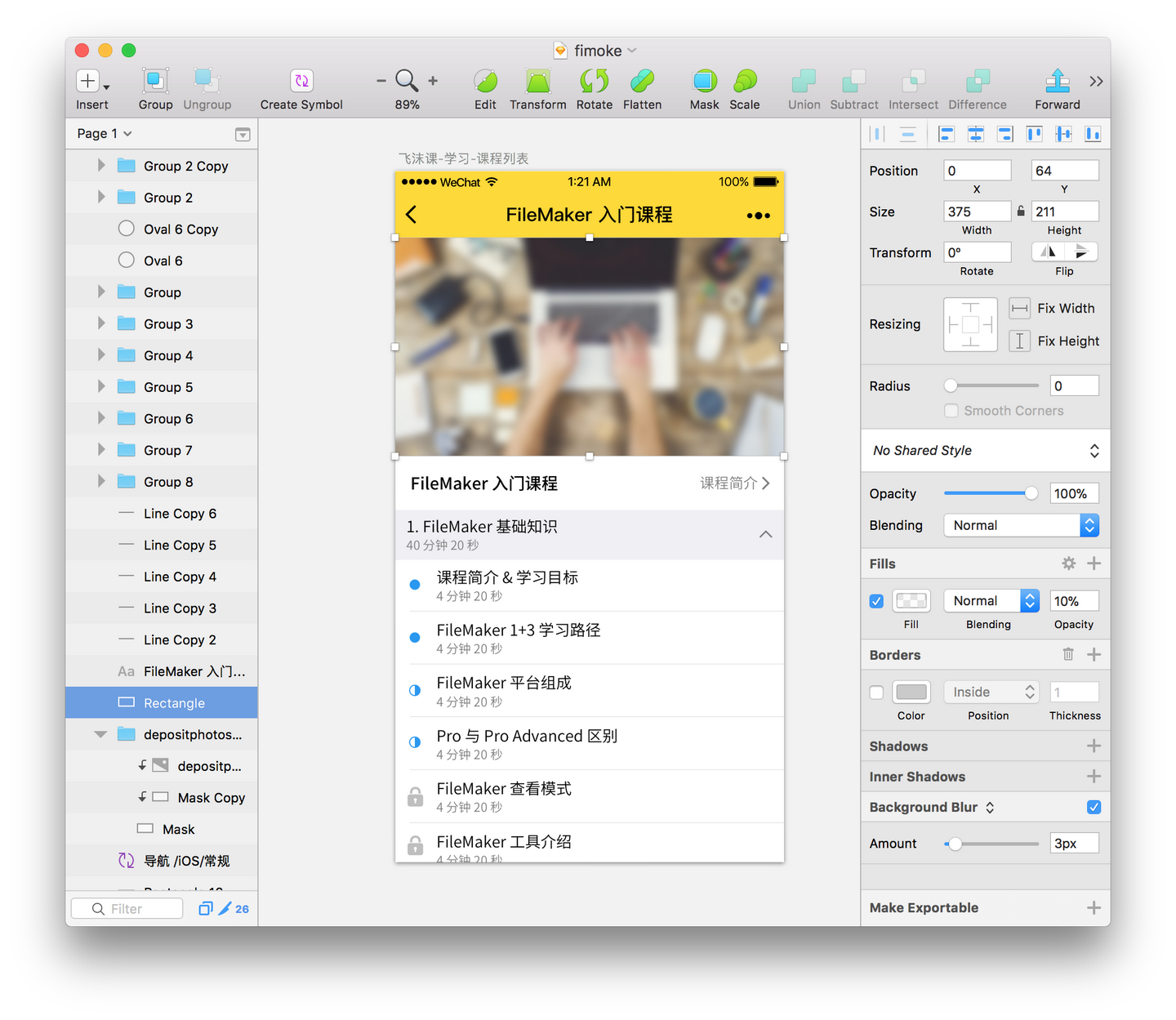Click the Flatten tool icon
Image resolution: width=1176 pixels, height=1020 pixels.
click(642, 81)
